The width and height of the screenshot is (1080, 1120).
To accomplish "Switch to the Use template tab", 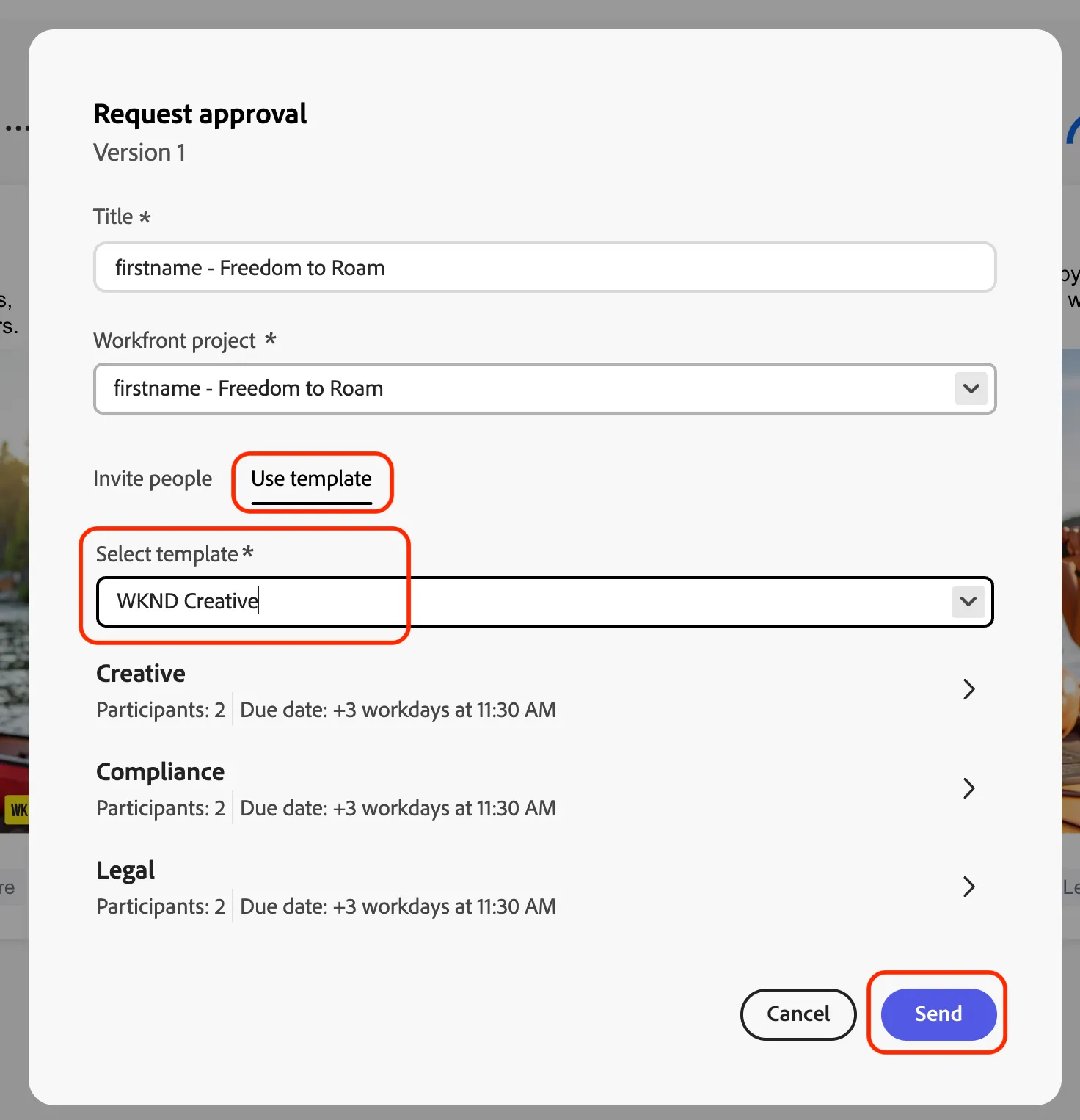I will point(311,479).
